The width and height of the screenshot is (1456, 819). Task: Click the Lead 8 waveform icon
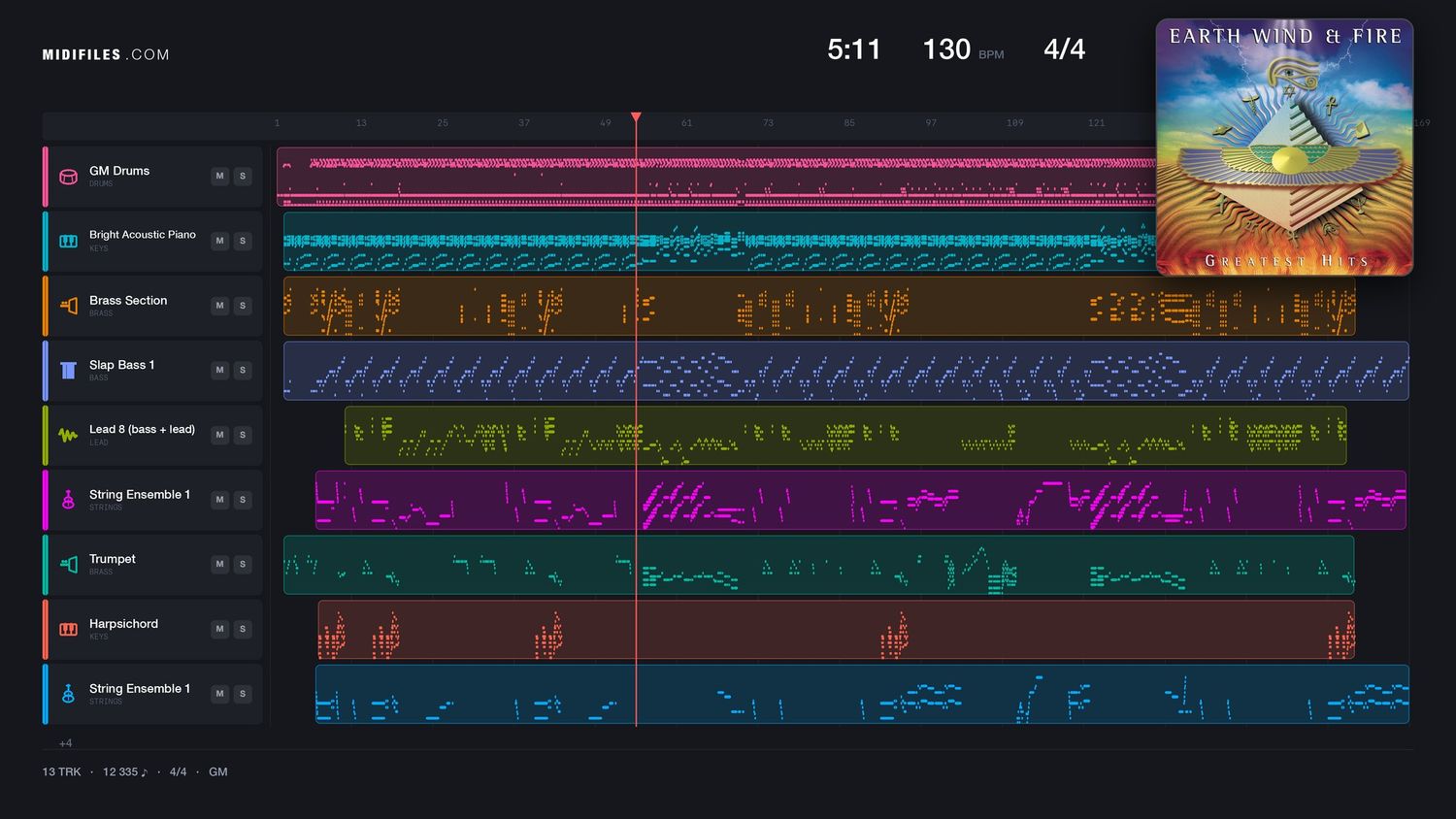68,435
